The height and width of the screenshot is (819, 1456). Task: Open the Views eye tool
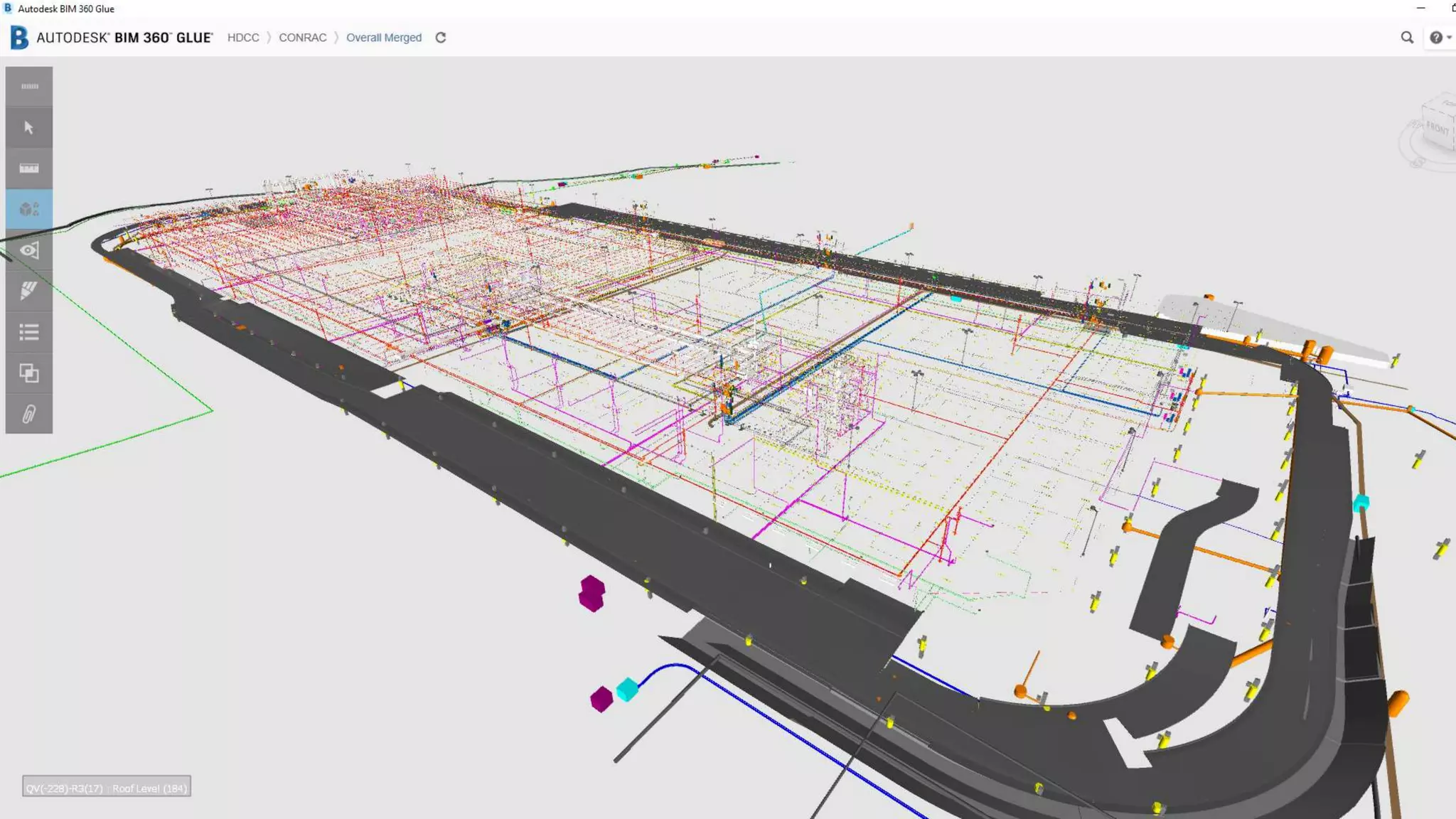tap(29, 250)
